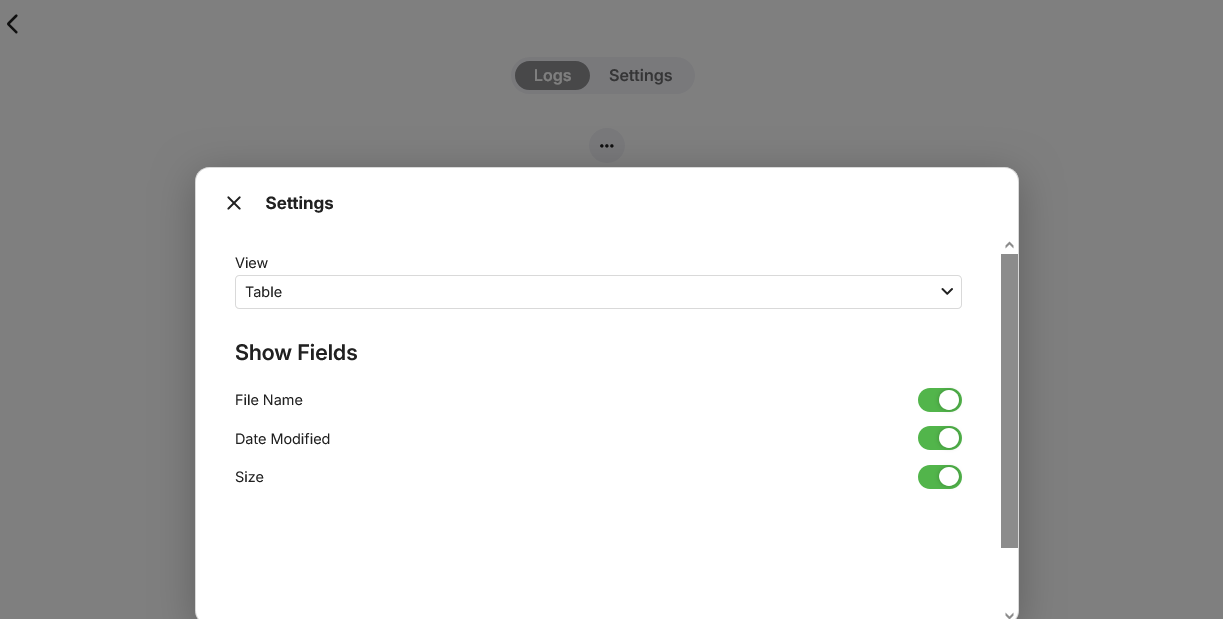Screen dimensions: 1223x619
Task: Switch to the Logs tab
Action: pos(552,76)
